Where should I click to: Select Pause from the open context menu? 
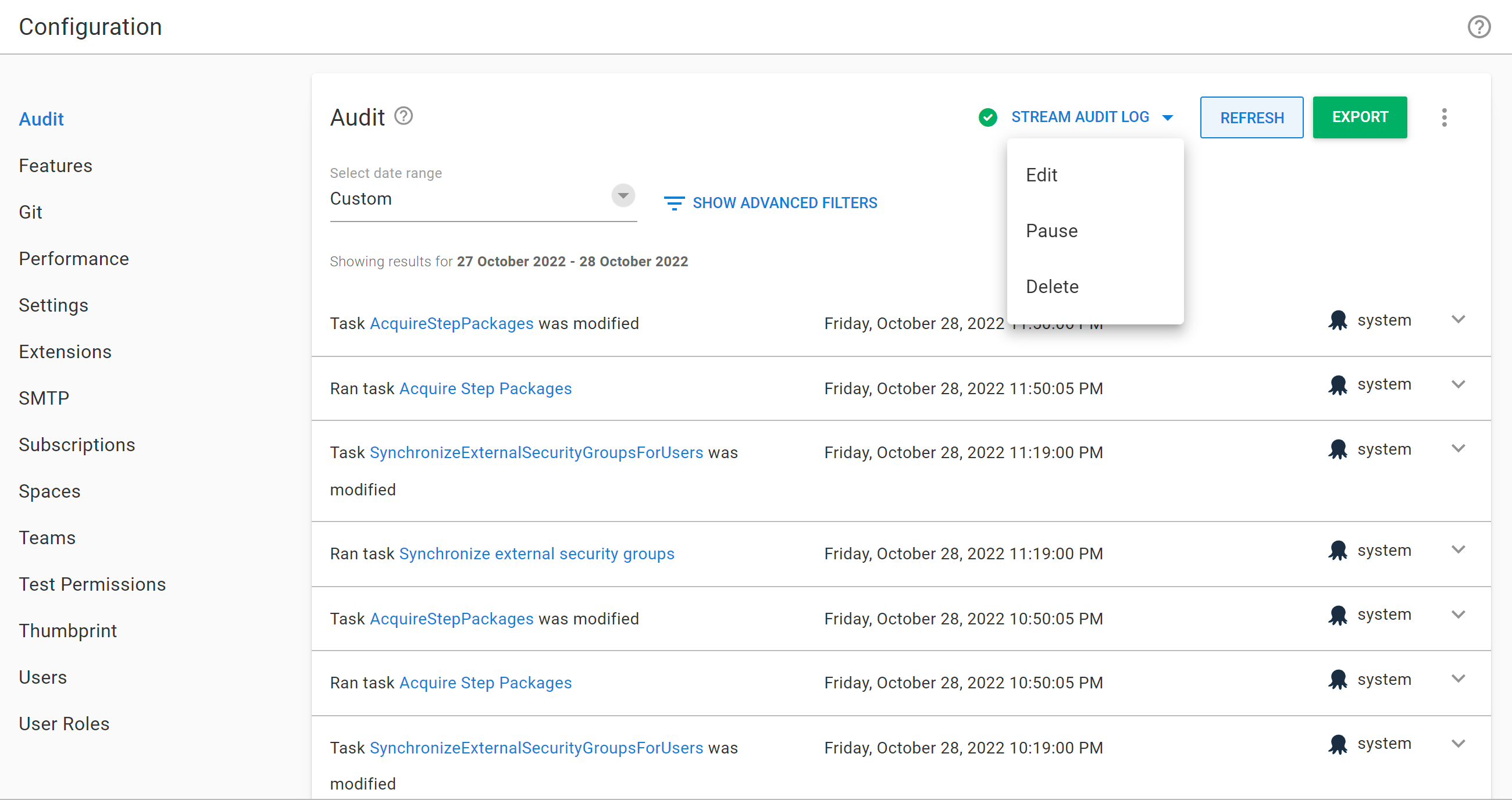1051,231
